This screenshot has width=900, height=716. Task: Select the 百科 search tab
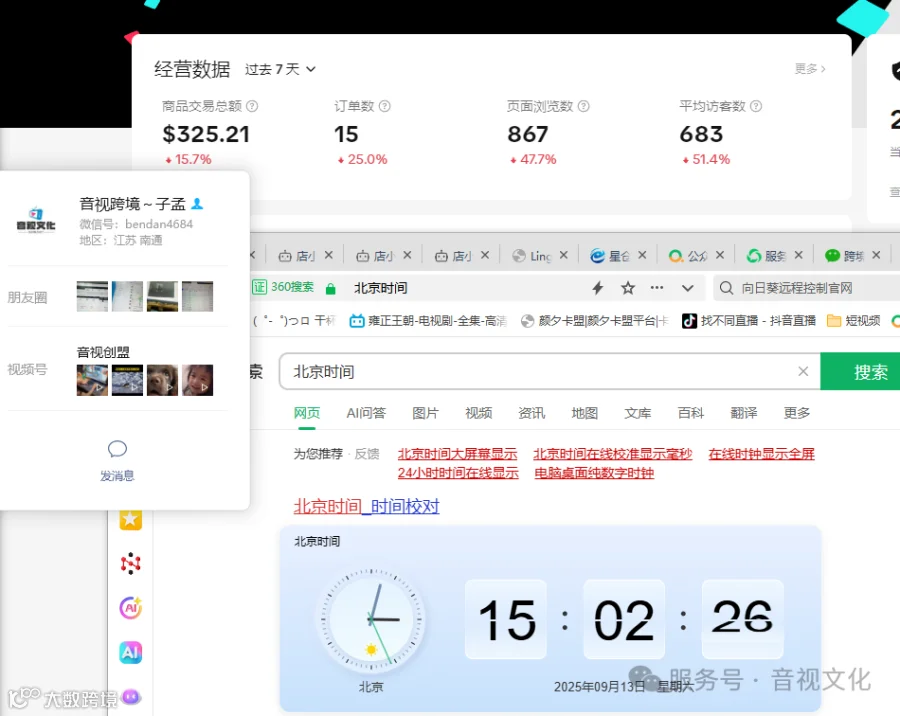coord(690,413)
